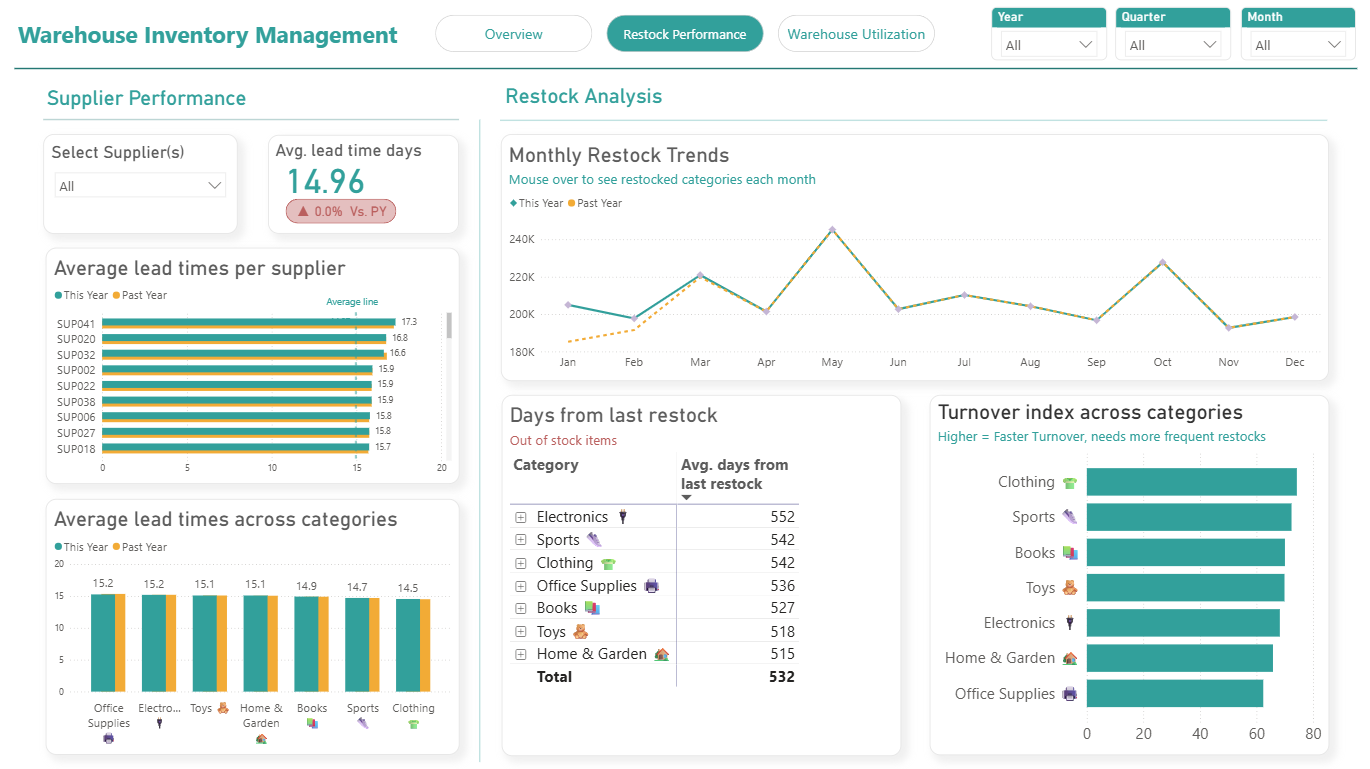Click the Clothing shirt icon in turnover chart
The height and width of the screenshot is (769, 1370).
pyautogui.click(x=1070, y=483)
